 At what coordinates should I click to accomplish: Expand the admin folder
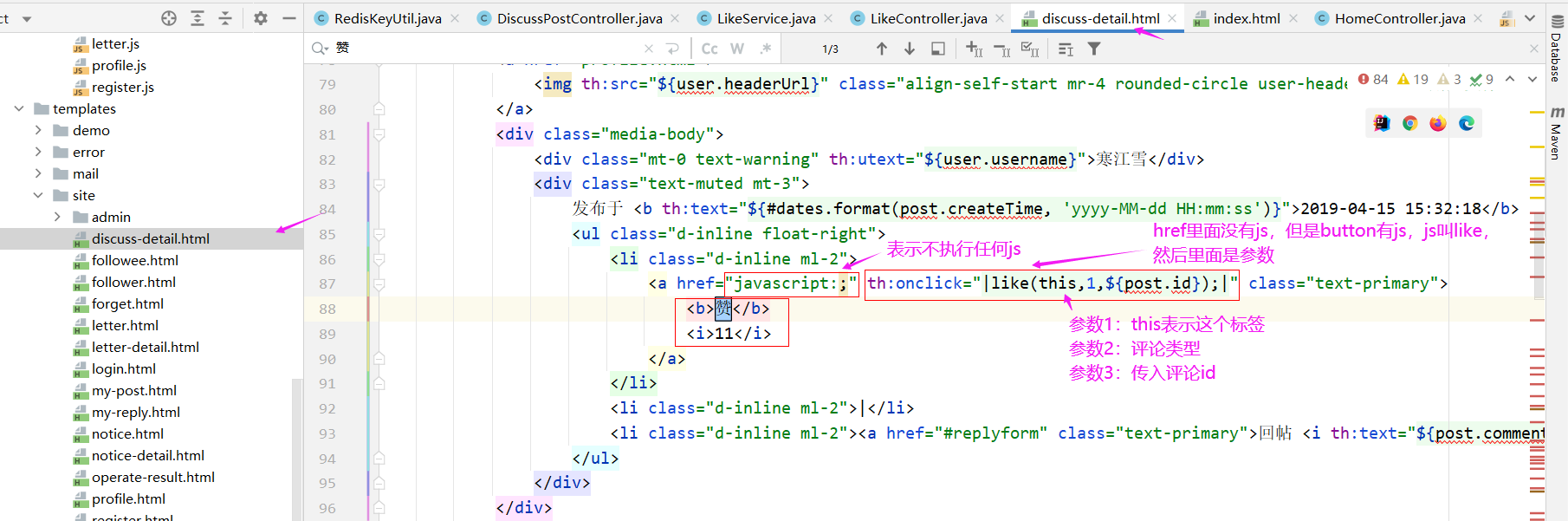tap(57, 217)
